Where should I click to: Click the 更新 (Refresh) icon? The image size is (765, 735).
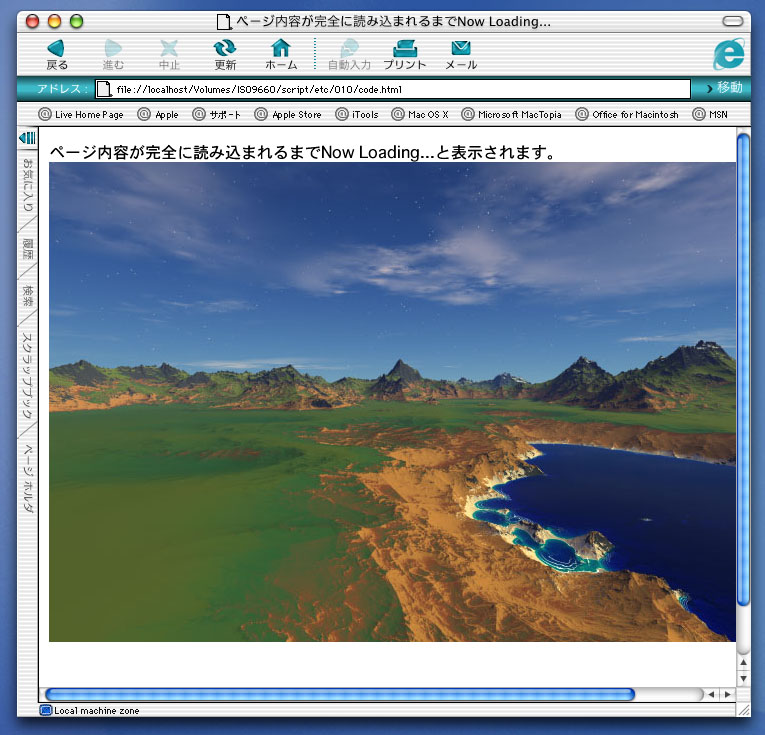[x=225, y=48]
